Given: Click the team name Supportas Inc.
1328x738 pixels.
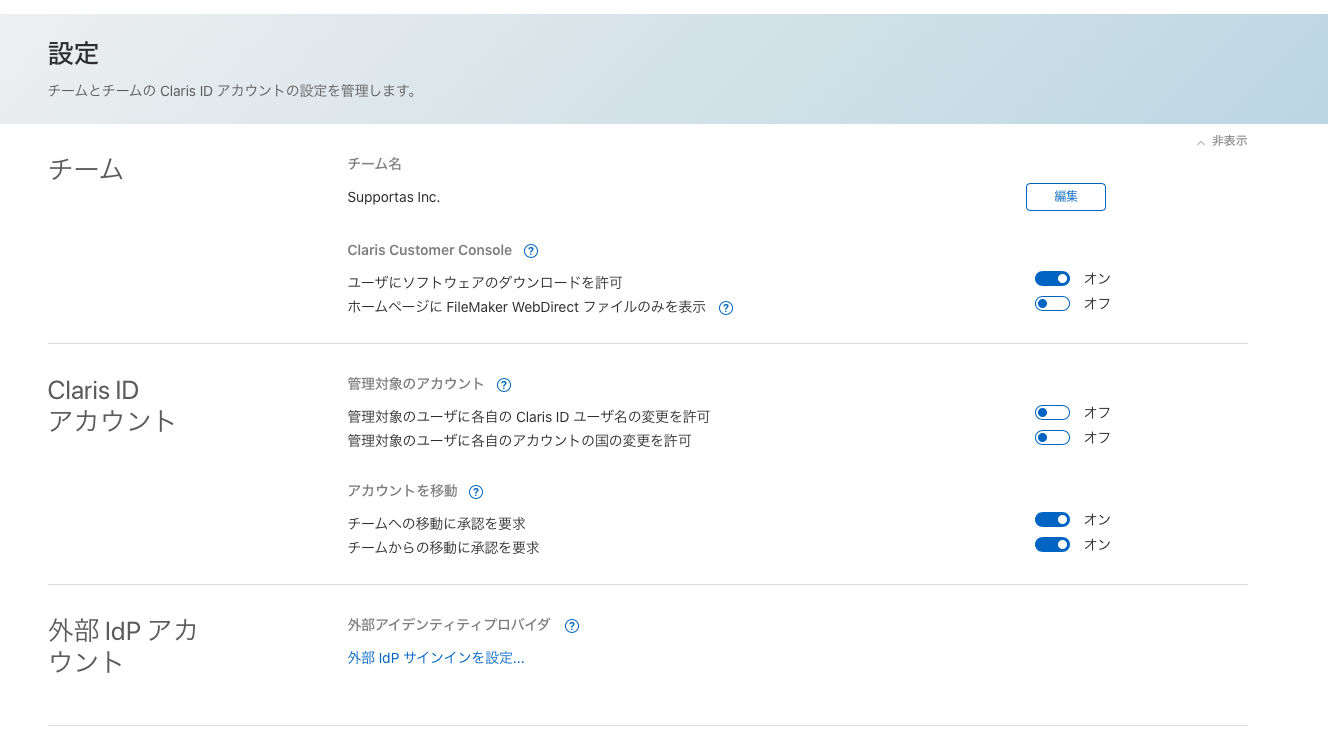Looking at the screenshot, I should tap(394, 197).
